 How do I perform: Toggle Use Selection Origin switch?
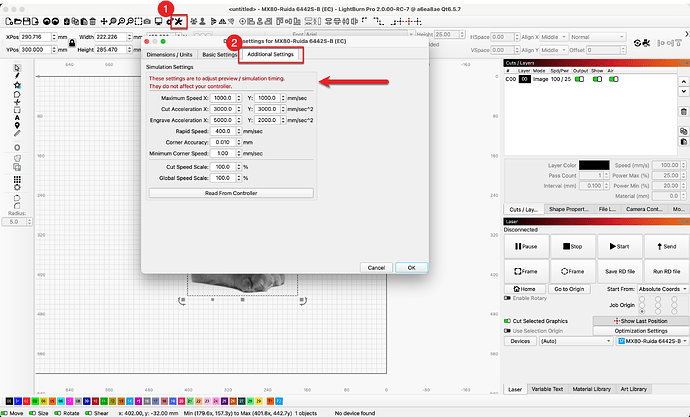click(x=507, y=331)
